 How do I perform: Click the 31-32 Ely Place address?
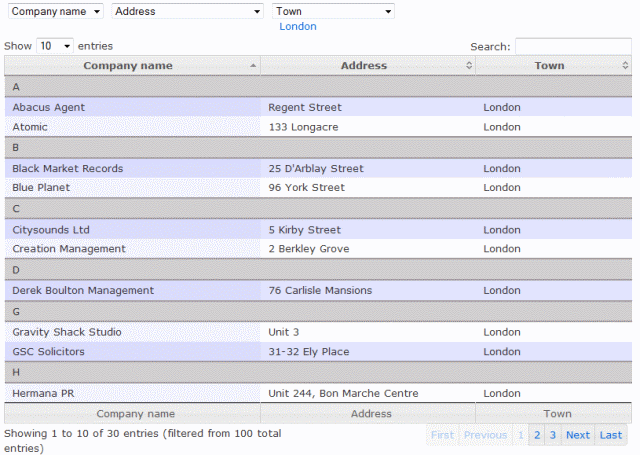point(368,352)
